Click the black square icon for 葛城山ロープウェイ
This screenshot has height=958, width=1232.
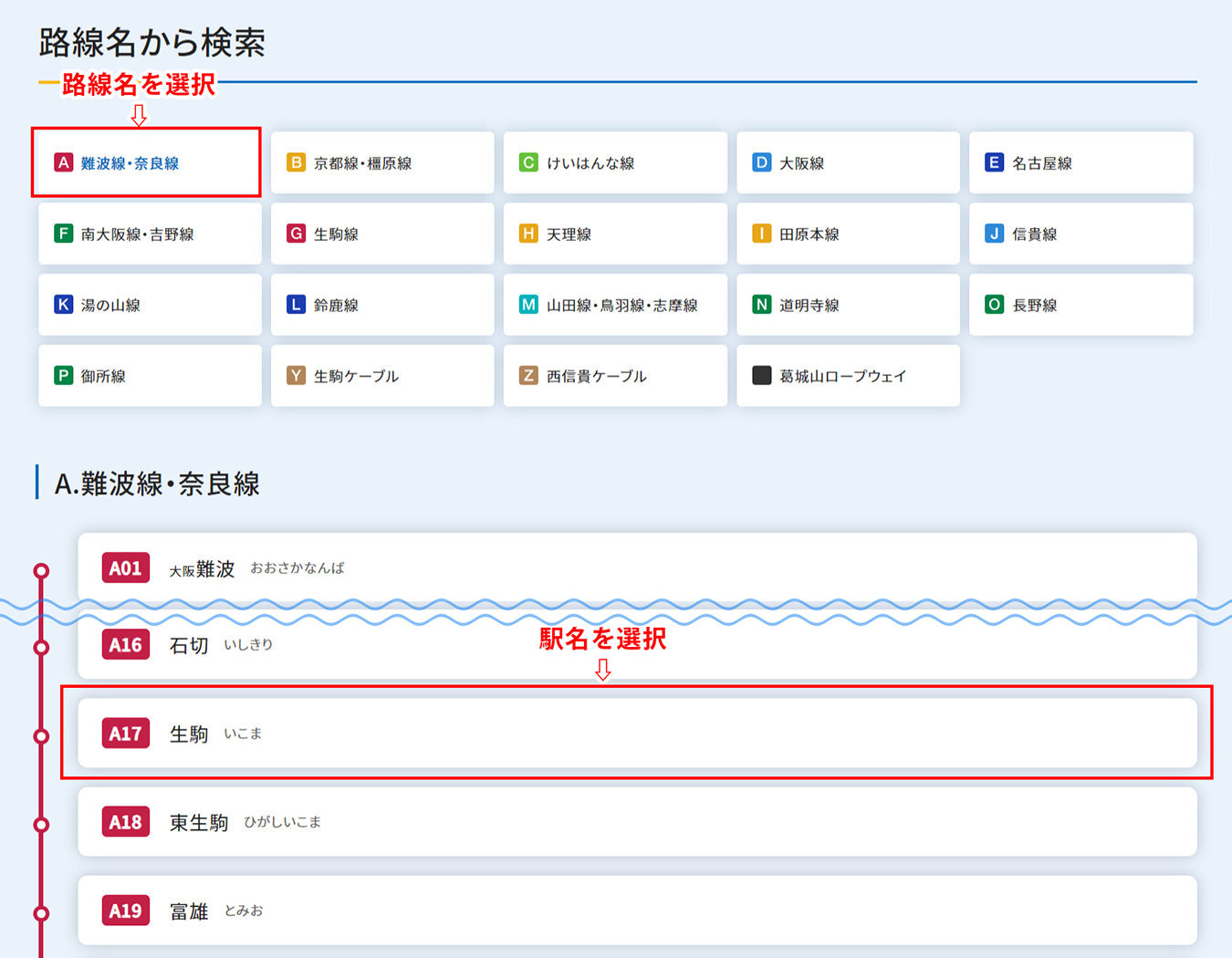[761, 375]
